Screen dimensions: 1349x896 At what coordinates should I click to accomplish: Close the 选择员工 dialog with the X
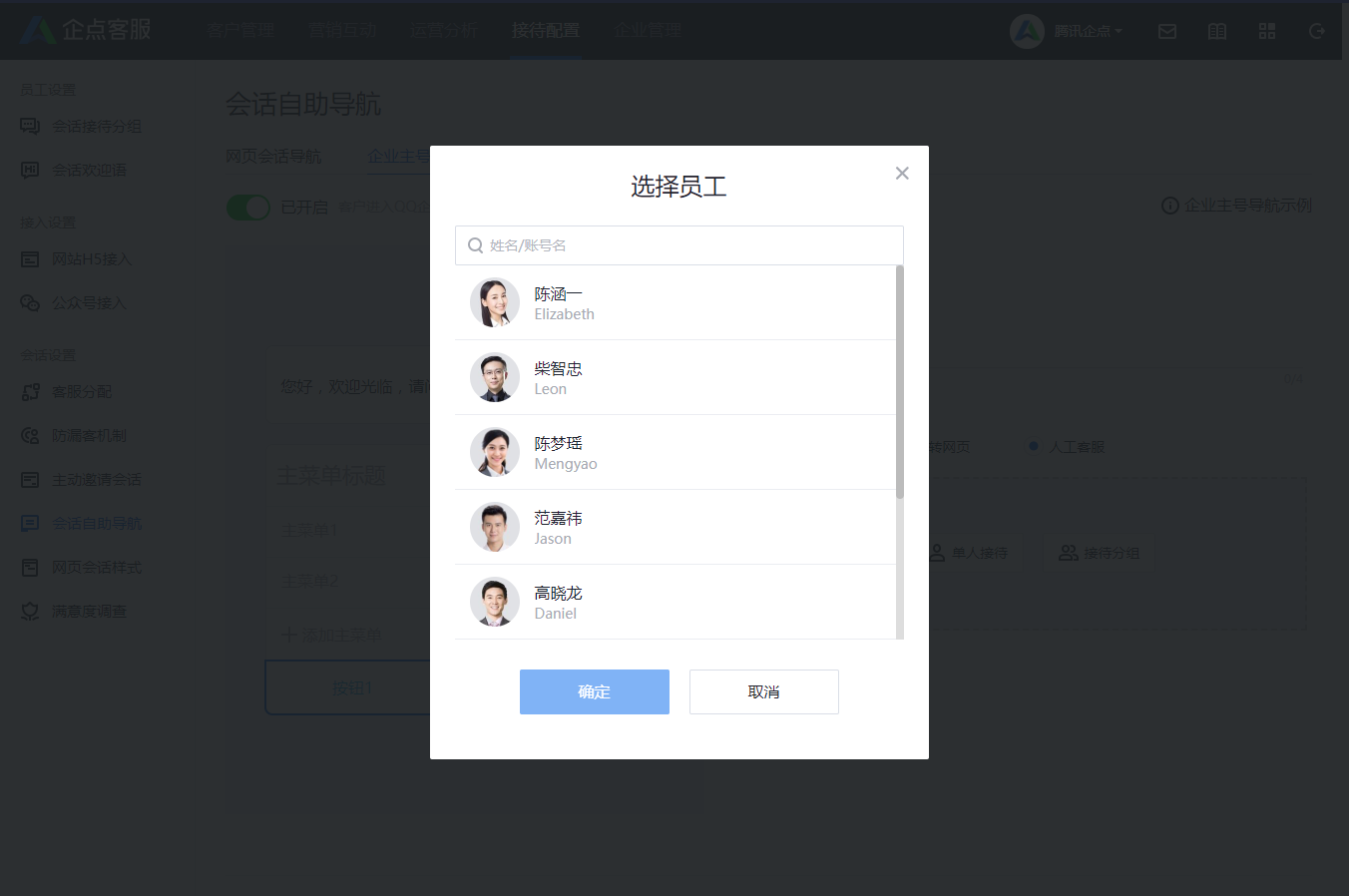(x=902, y=173)
